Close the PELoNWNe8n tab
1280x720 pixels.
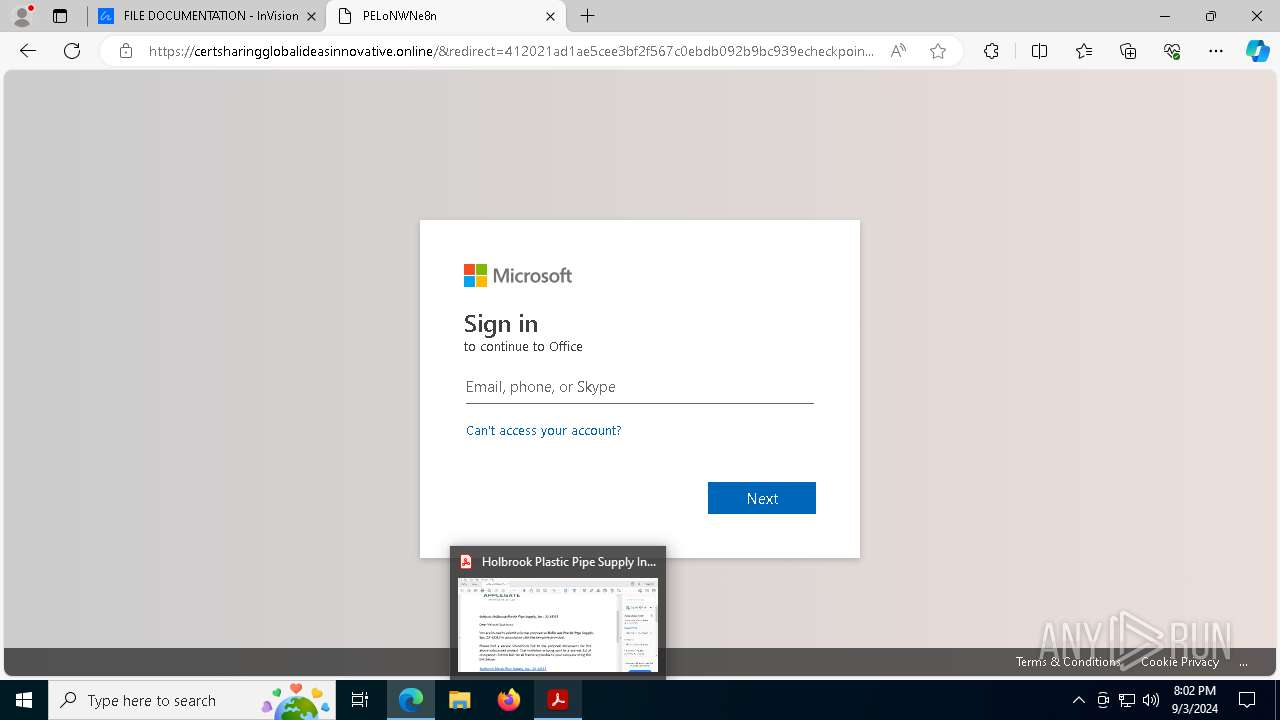pos(551,16)
